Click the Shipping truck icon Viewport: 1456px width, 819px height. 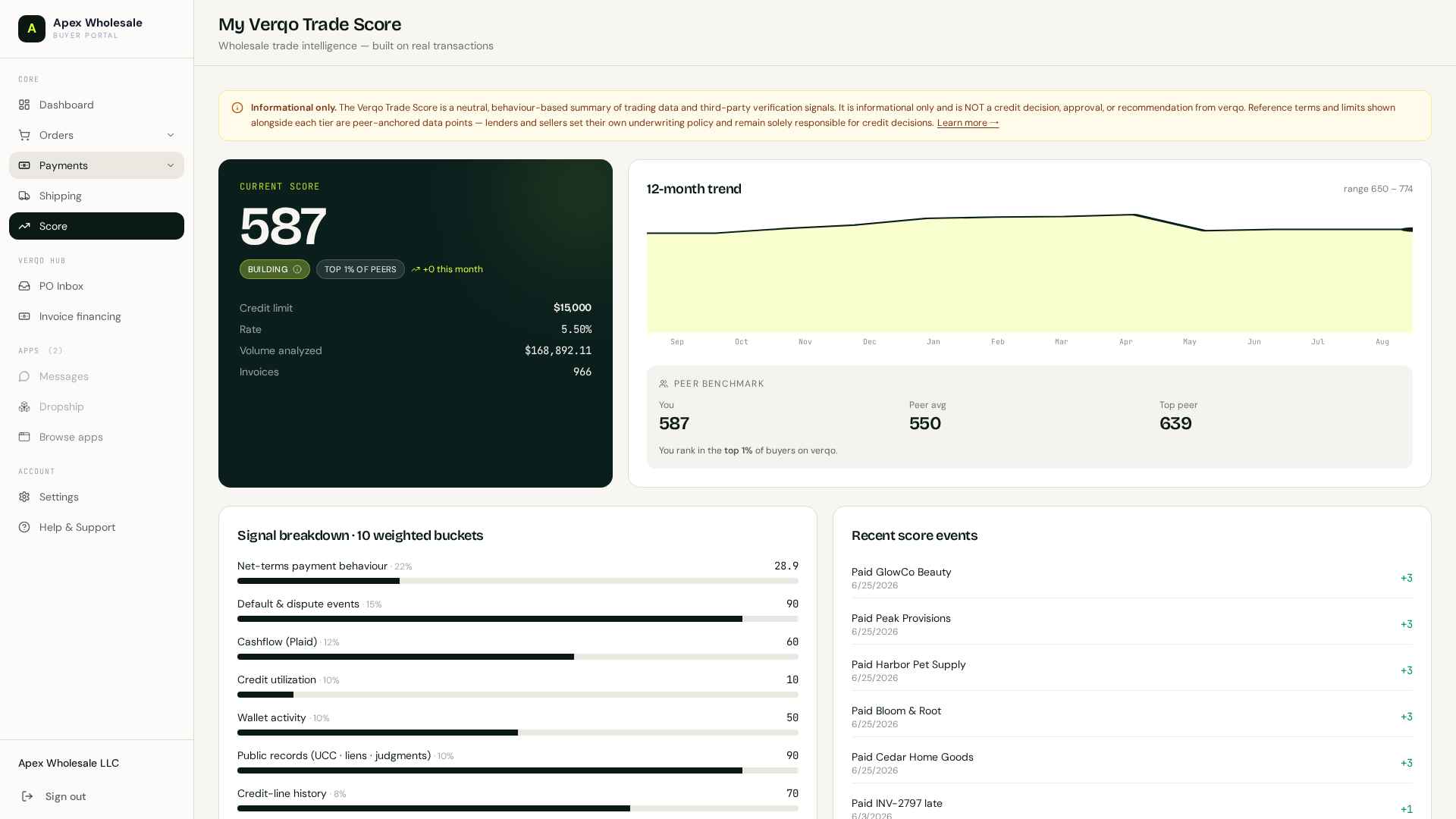pyautogui.click(x=24, y=196)
